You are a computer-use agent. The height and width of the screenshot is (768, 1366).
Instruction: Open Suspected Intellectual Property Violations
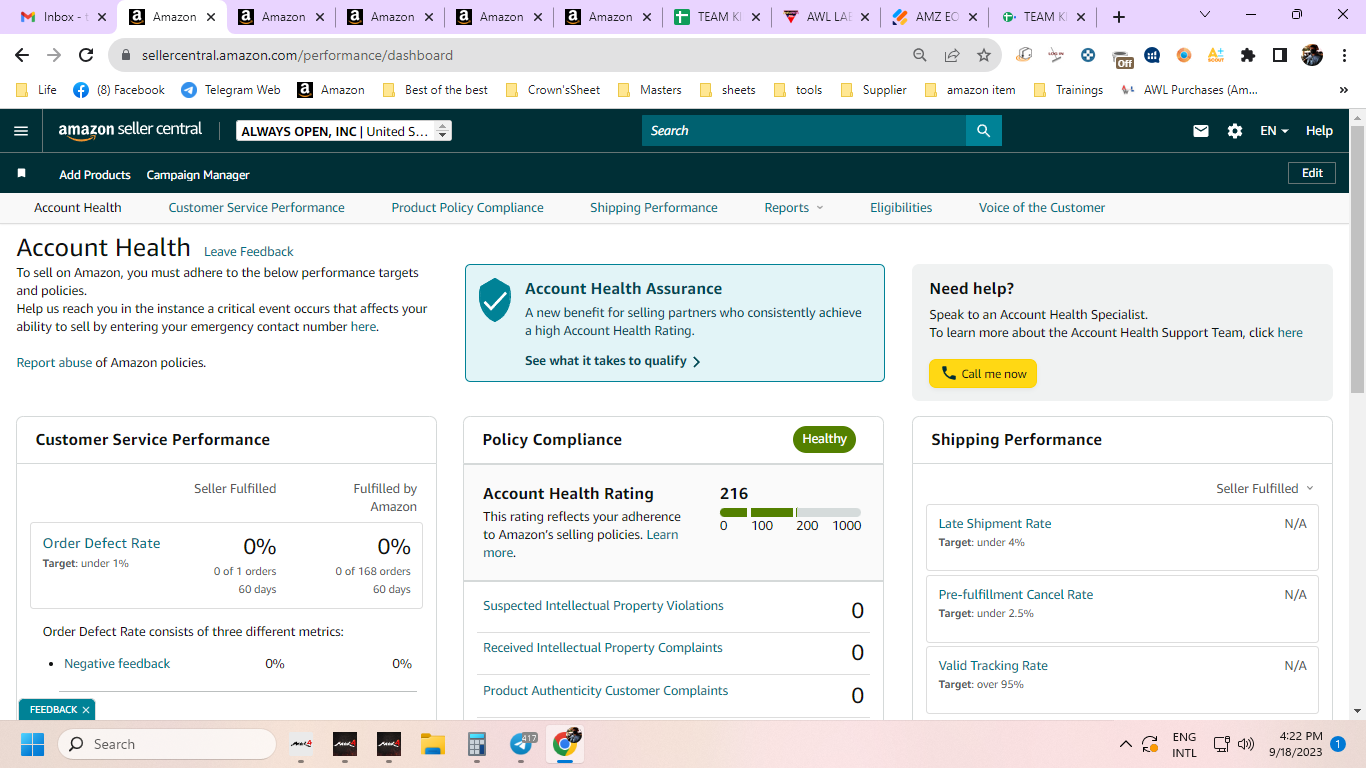point(603,606)
